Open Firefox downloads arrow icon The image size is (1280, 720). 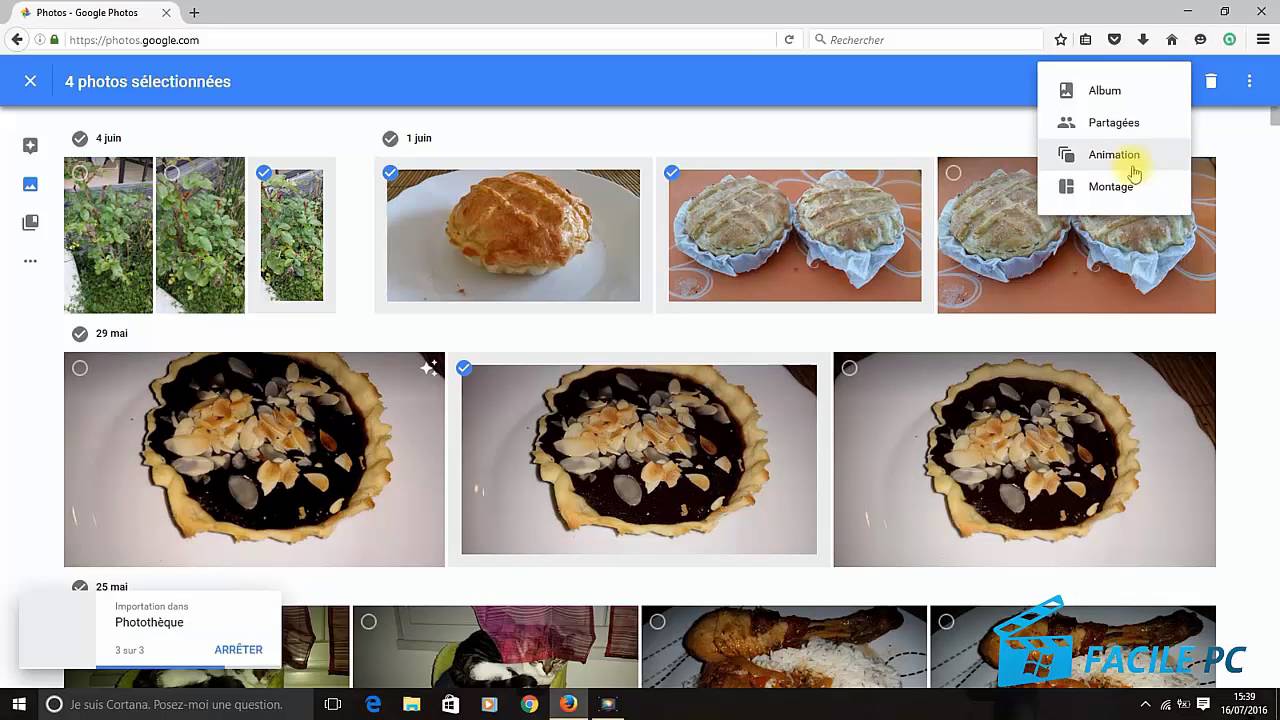[x=1143, y=40]
